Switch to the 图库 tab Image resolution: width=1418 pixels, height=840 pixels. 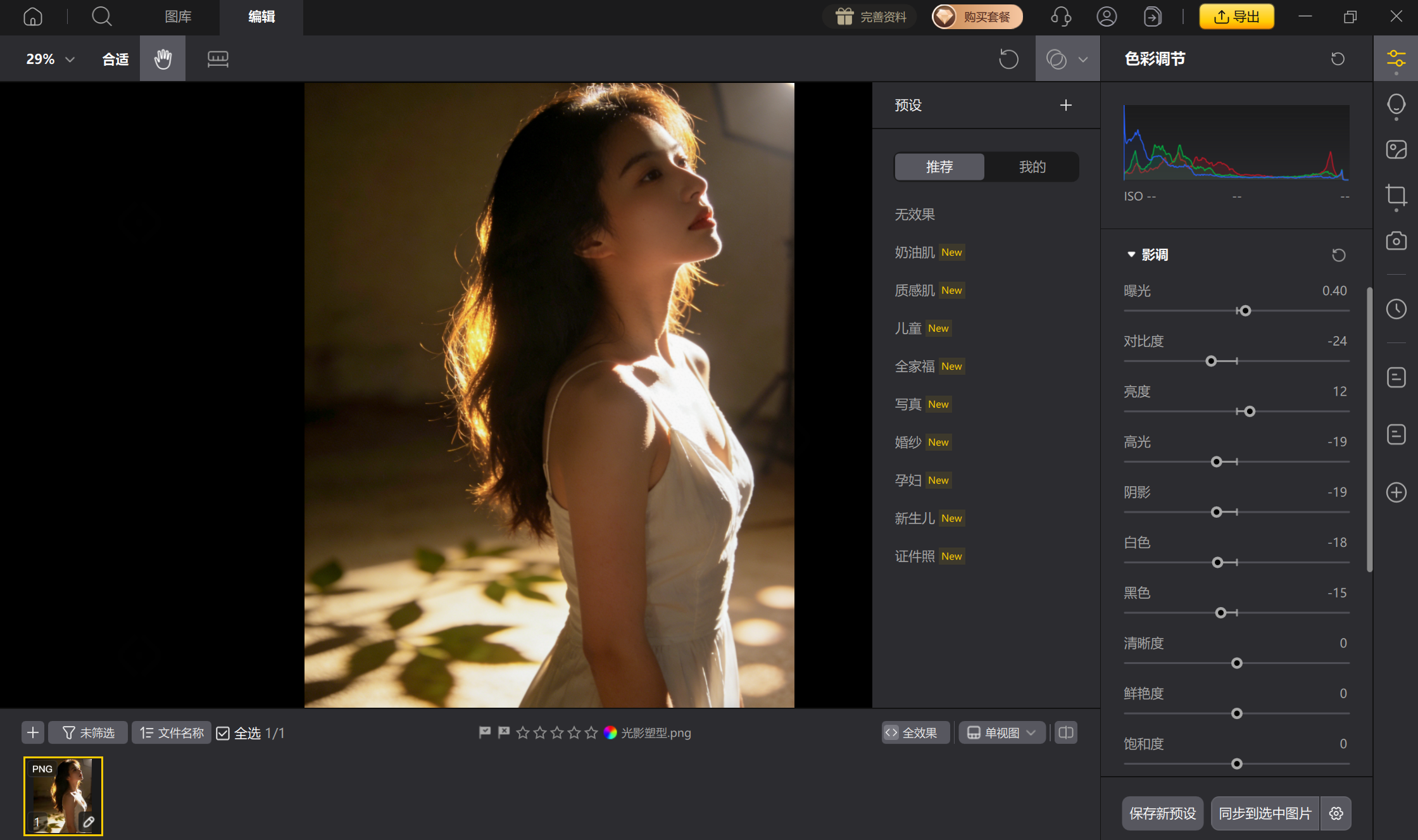coord(178,16)
